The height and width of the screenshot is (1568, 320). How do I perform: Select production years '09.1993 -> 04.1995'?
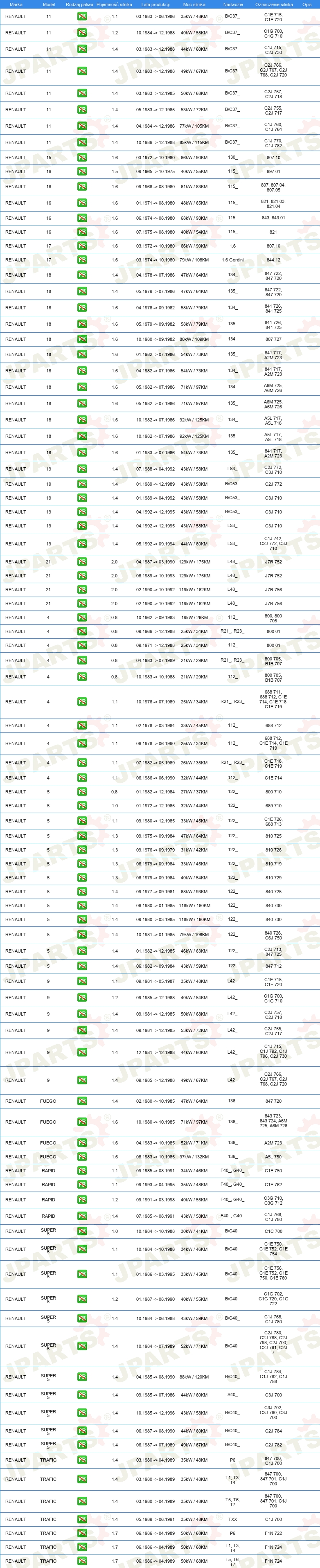point(155,1185)
